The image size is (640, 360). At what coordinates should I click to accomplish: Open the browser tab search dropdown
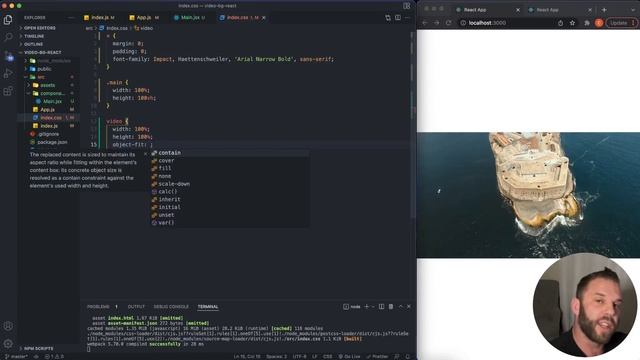click(633, 10)
